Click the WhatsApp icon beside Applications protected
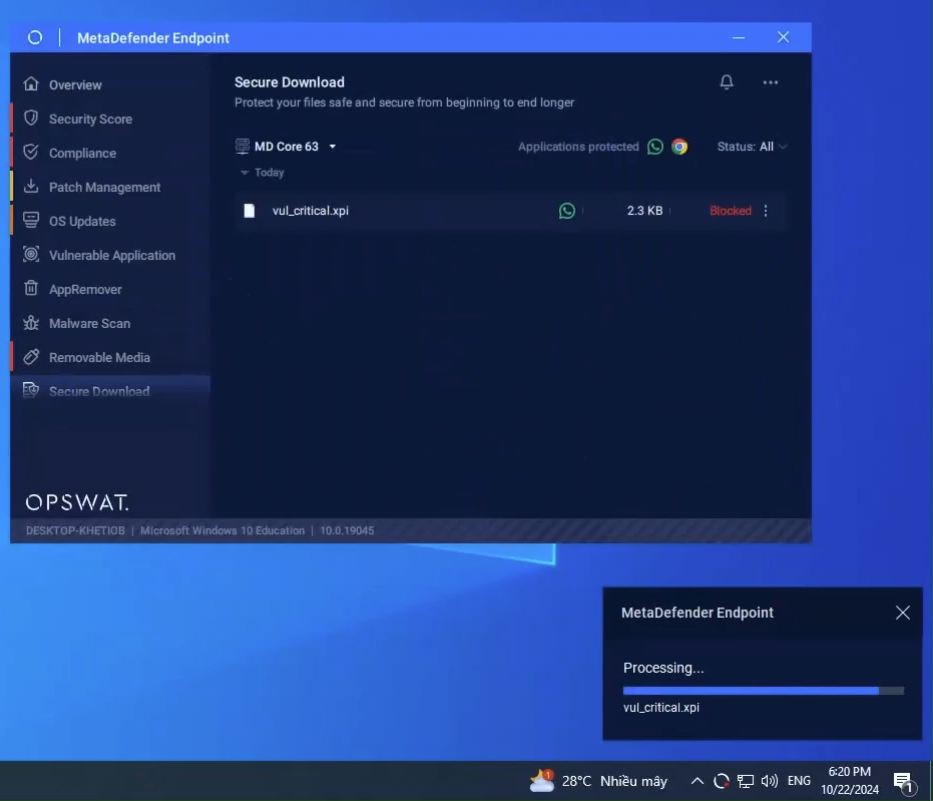 (655, 146)
